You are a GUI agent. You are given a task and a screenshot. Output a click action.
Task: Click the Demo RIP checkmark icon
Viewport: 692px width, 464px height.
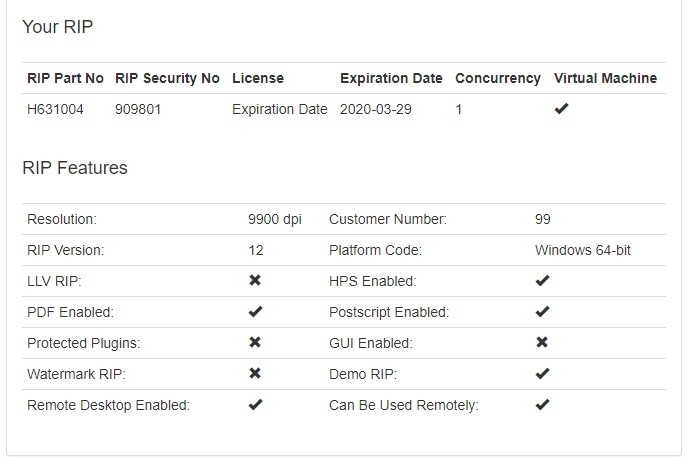(542, 374)
